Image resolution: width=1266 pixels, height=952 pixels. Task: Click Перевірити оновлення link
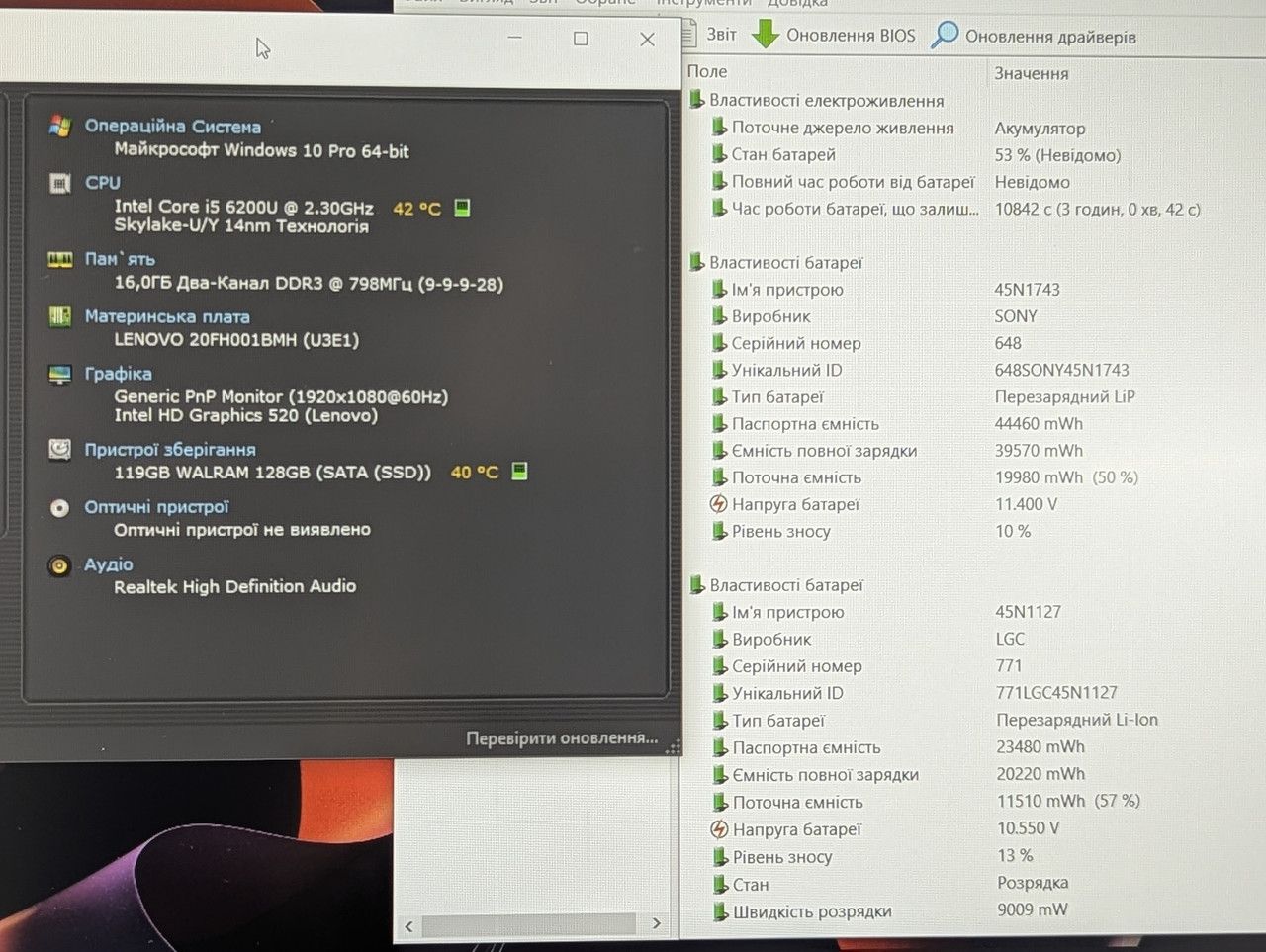562,737
